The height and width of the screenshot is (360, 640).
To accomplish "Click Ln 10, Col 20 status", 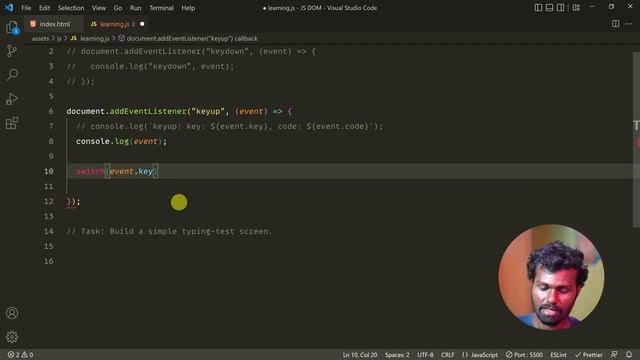I will point(360,355).
